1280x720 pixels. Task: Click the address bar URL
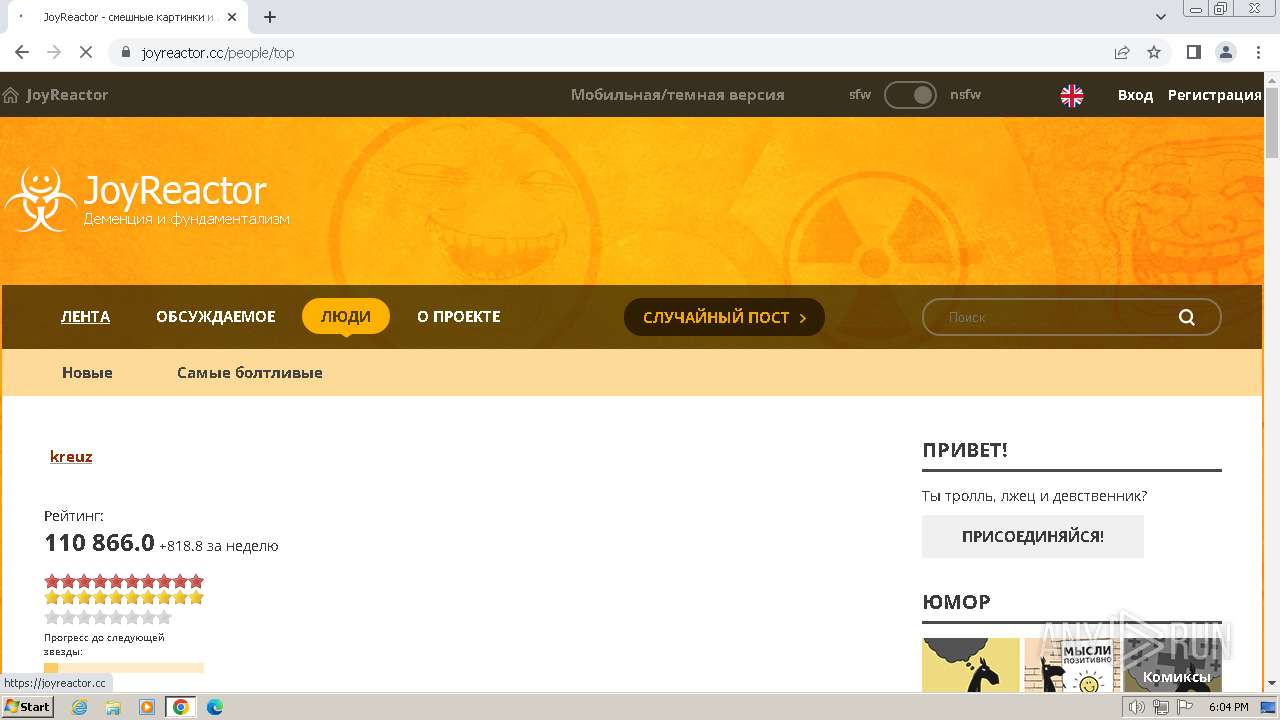(218, 53)
